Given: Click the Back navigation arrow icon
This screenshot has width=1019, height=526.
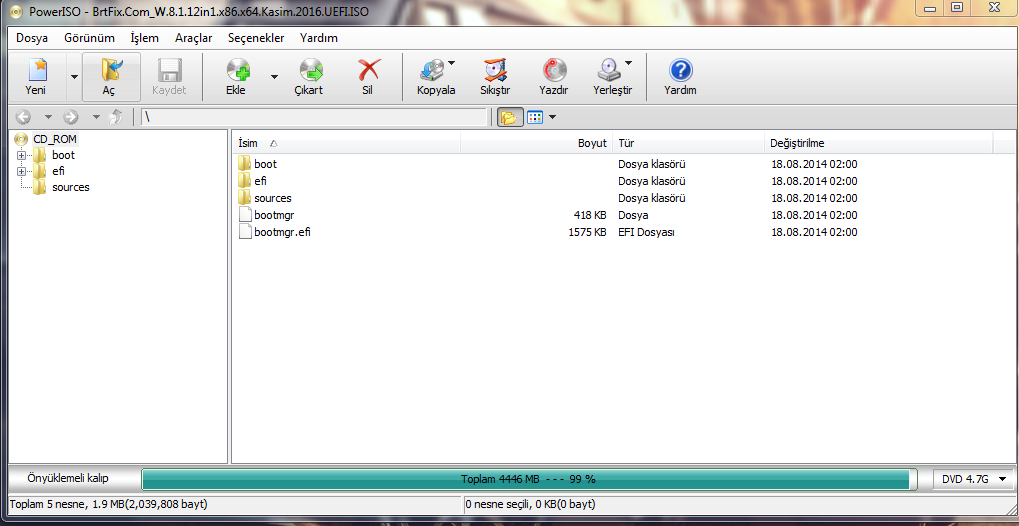Looking at the screenshot, I should pyautogui.click(x=23, y=117).
